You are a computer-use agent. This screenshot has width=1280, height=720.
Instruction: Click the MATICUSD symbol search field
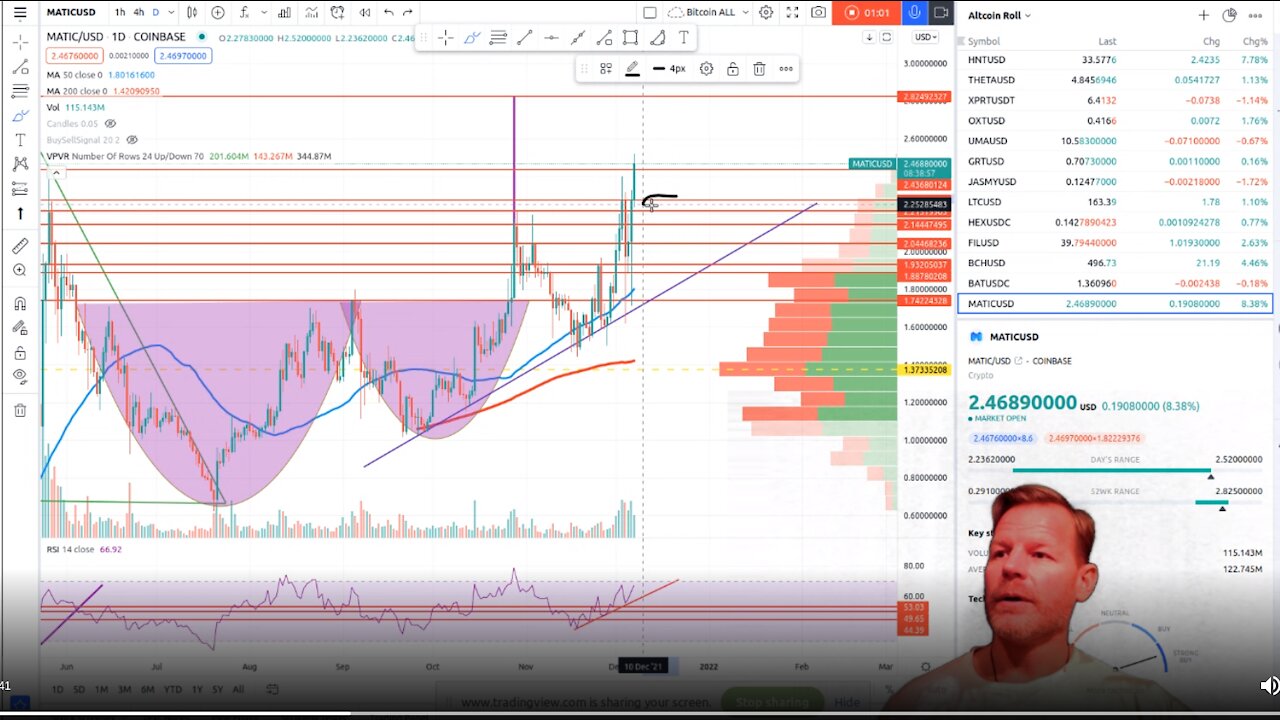coord(73,12)
